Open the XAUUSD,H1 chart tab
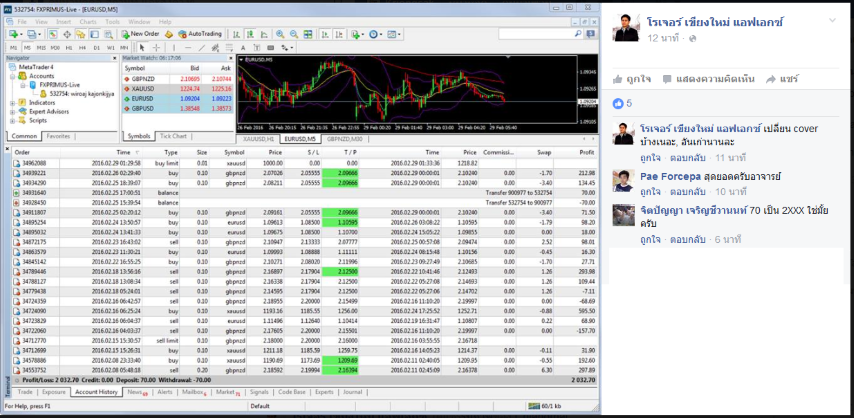 pyautogui.click(x=258, y=139)
